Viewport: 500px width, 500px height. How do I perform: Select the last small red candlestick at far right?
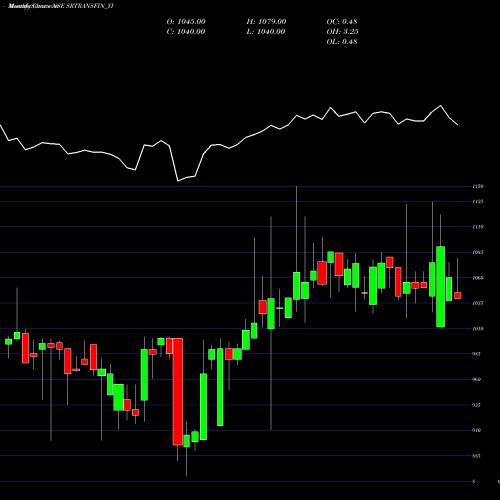(x=458, y=295)
